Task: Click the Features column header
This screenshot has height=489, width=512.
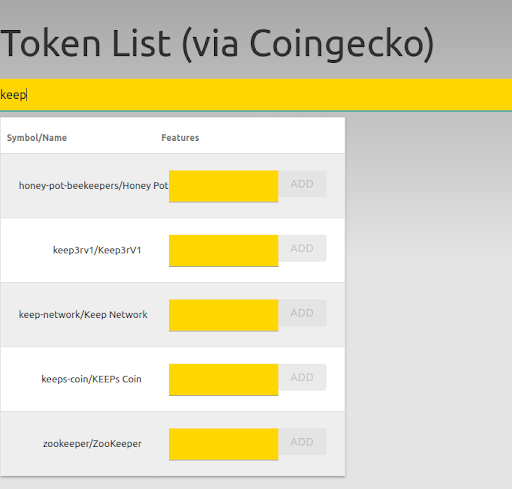Action: tap(180, 138)
